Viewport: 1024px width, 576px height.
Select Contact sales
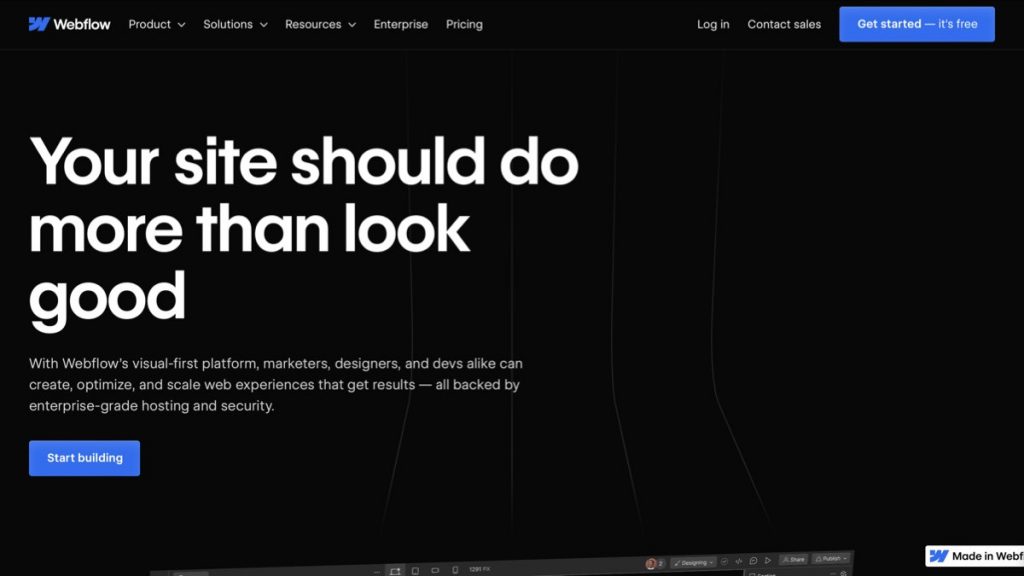(784, 24)
